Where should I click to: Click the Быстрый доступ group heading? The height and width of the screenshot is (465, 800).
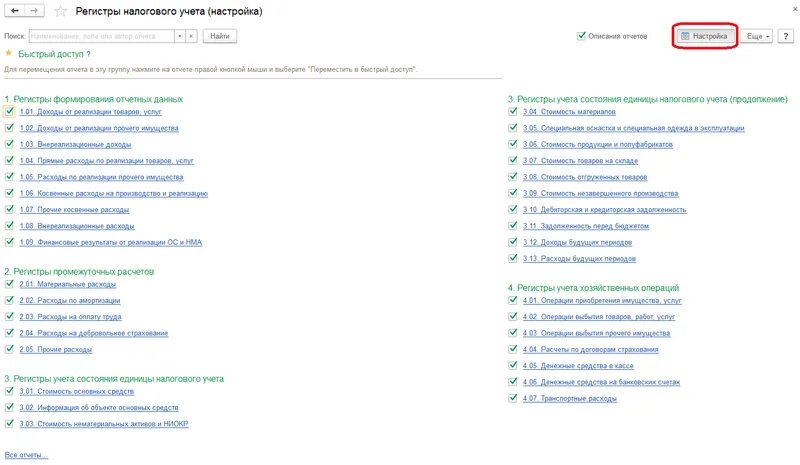click(51, 54)
